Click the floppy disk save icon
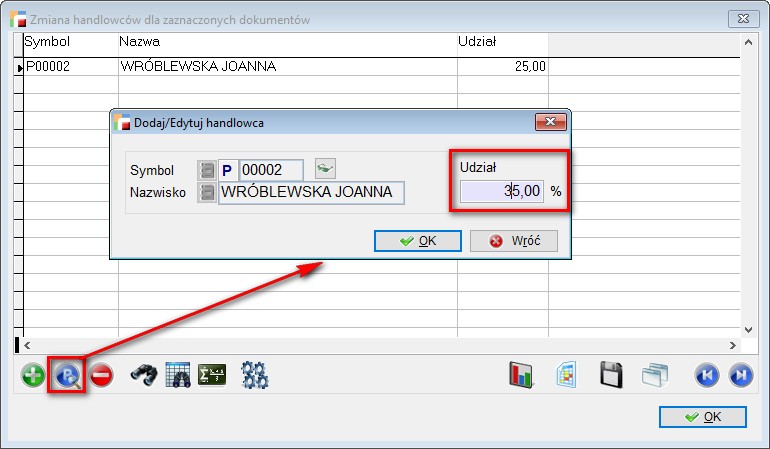Screen dimensions: 770x449 612,376
